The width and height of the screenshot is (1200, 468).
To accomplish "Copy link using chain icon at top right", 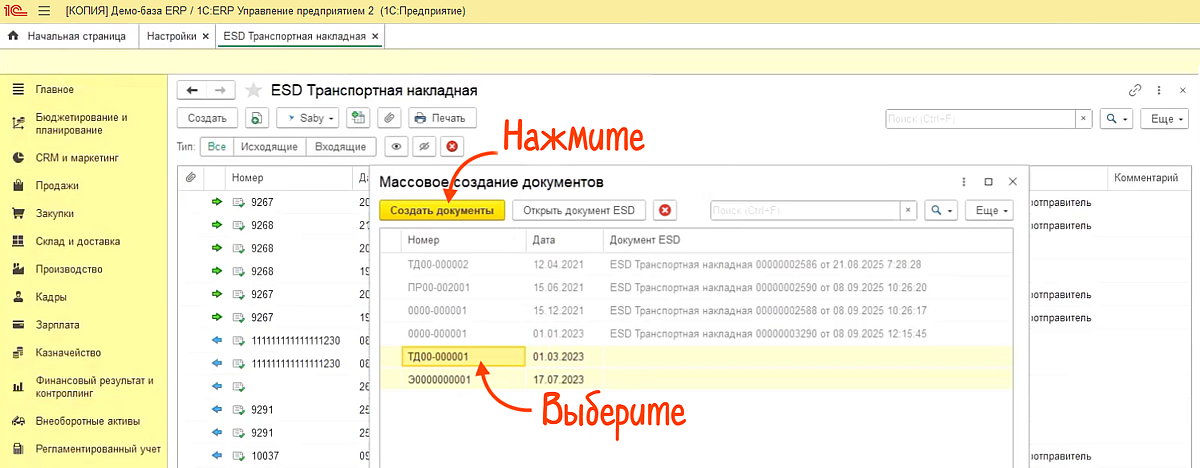I will point(1135,90).
